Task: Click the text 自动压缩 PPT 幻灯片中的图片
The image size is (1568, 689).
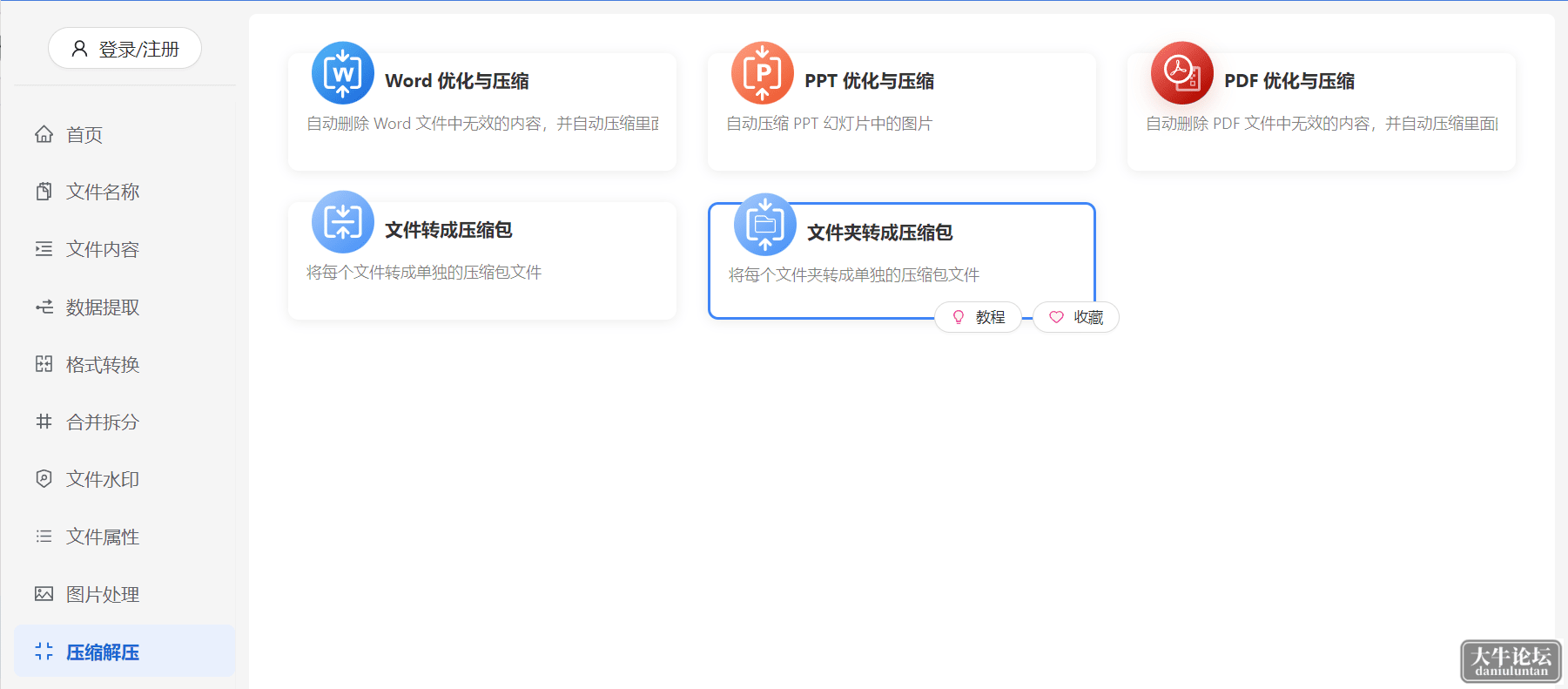Action: pyautogui.click(x=829, y=124)
